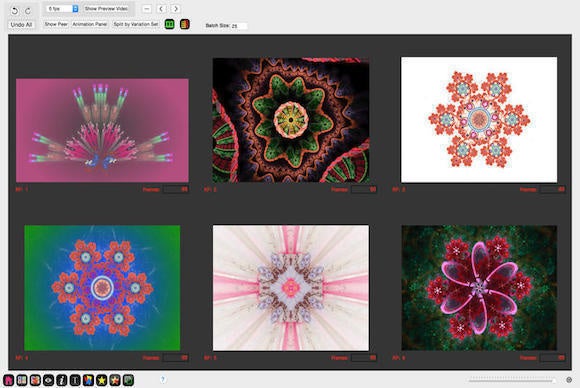This screenshot has width=580, height=388.
Task: Click the Batch Size input field
Action: (239, 26)
